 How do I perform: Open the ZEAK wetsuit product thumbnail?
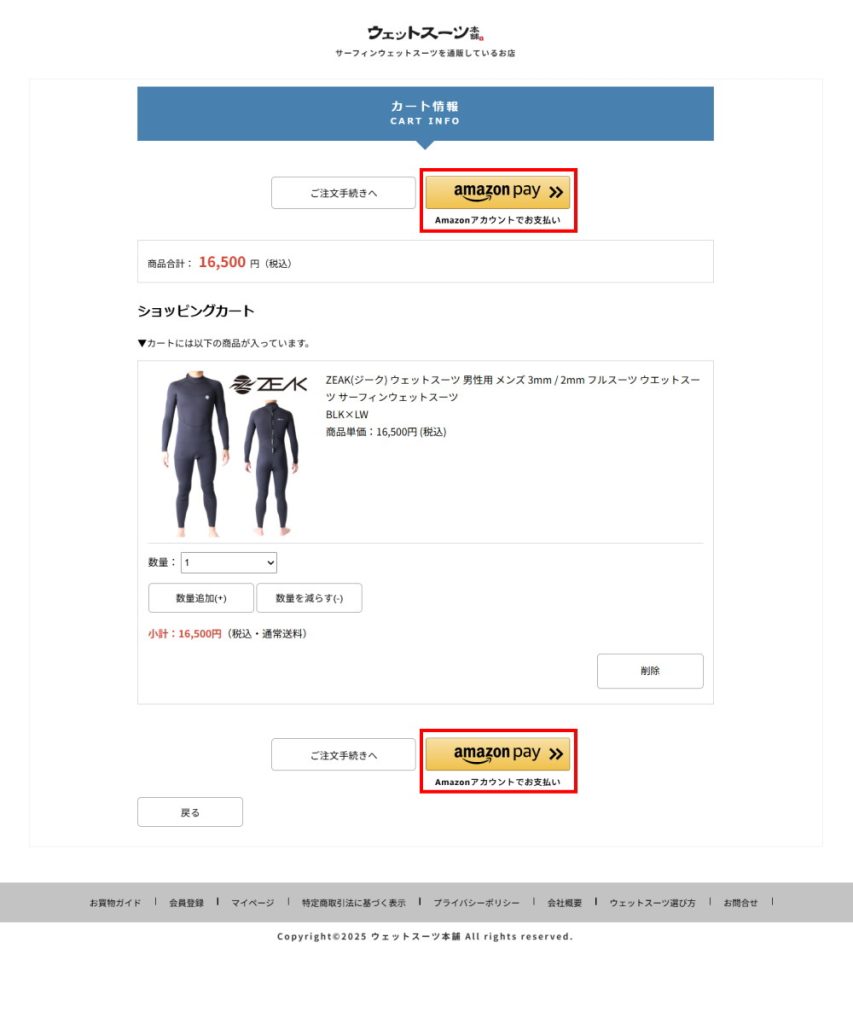tap(231, 454)
